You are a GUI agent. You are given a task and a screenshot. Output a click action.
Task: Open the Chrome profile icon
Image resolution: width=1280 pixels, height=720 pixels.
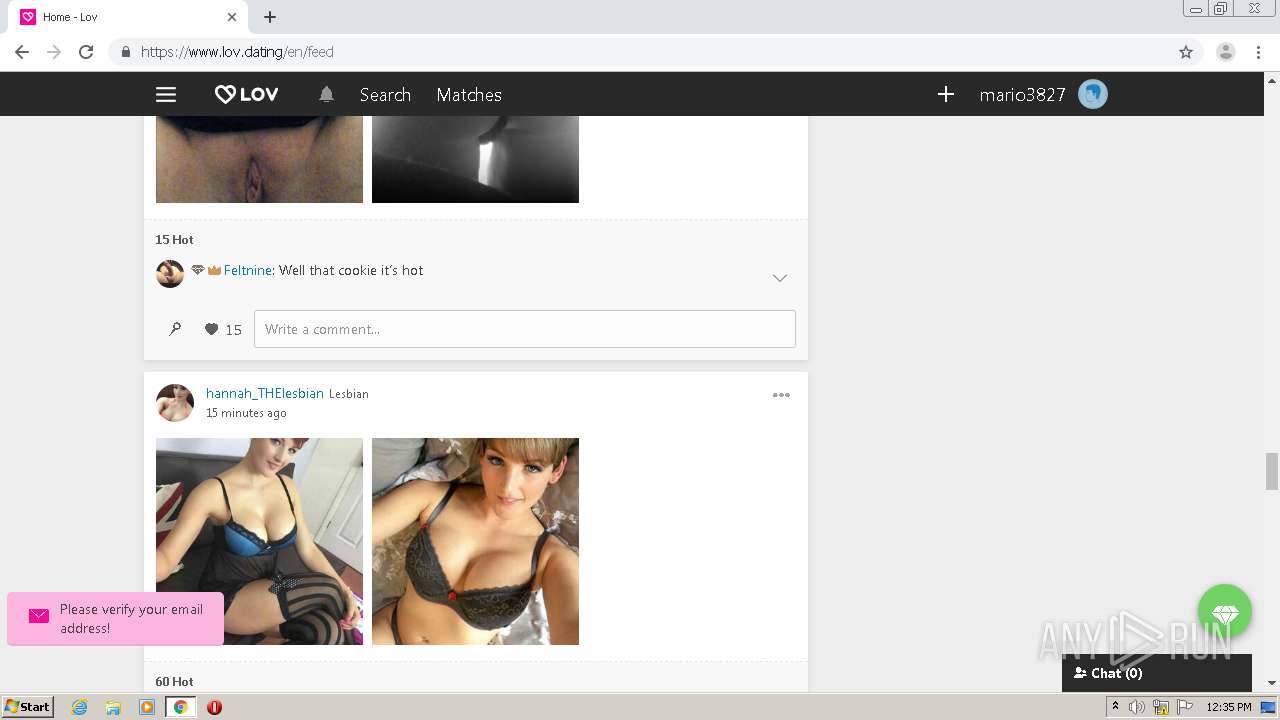pos(1225,52)
